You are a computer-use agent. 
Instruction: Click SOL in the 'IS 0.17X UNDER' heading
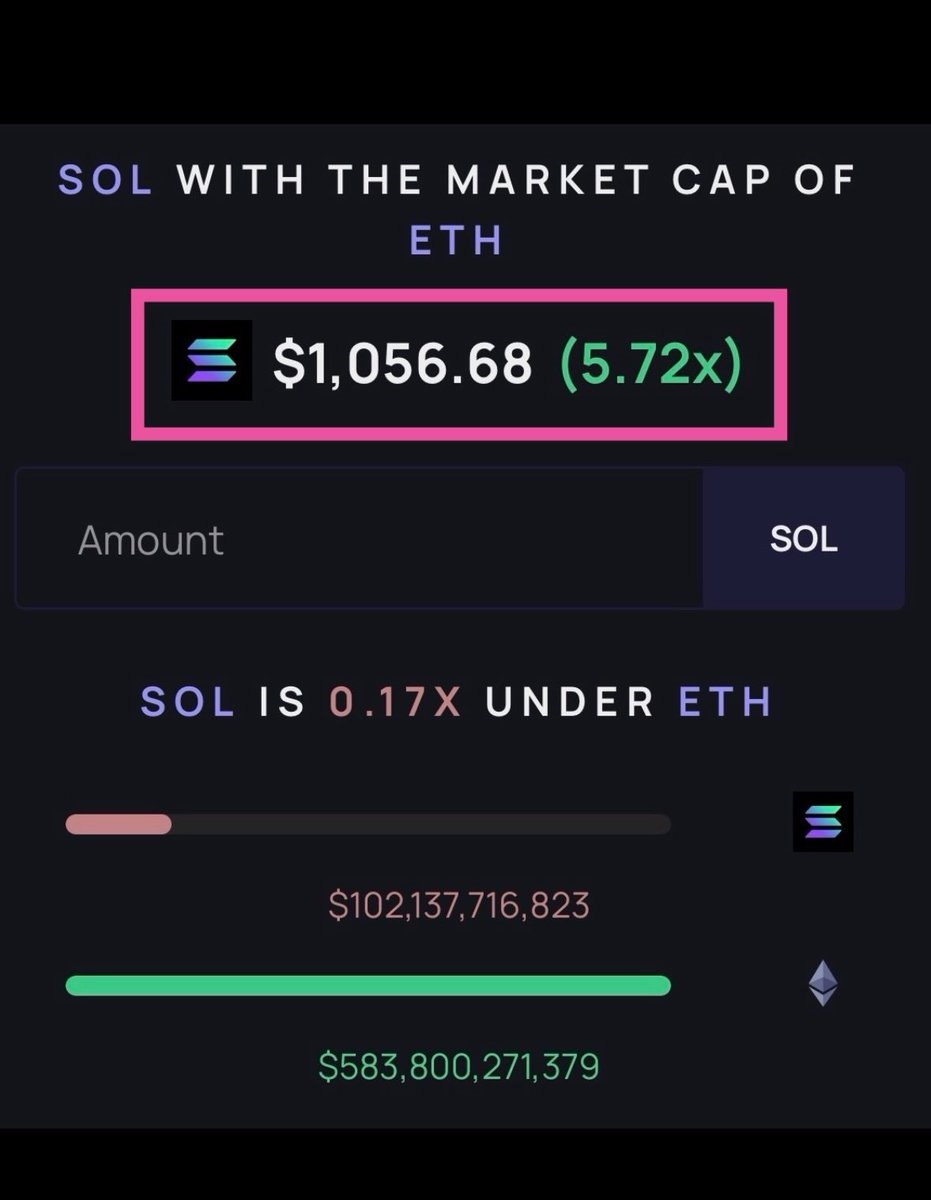pos(188,702)
